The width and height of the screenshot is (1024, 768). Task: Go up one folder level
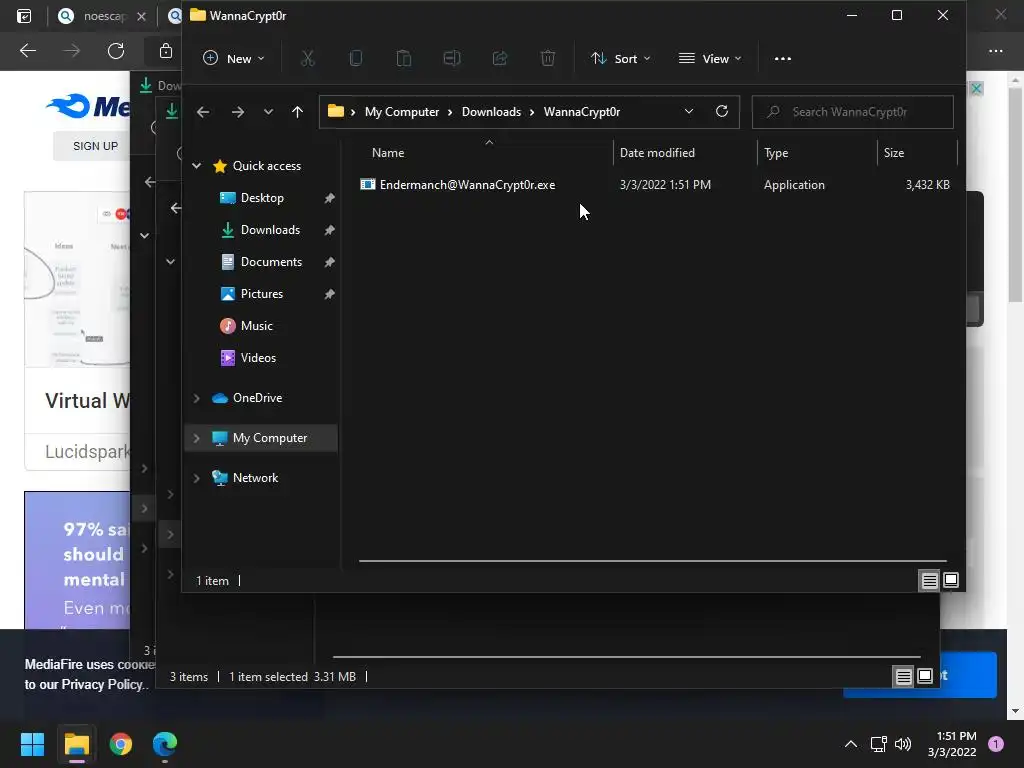(297, 112)
